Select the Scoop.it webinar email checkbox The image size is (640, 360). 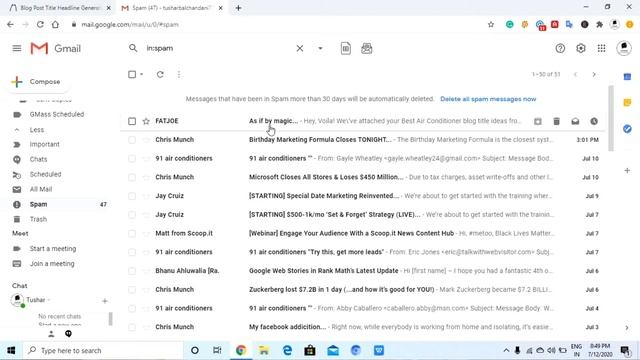tap(132, 233)
